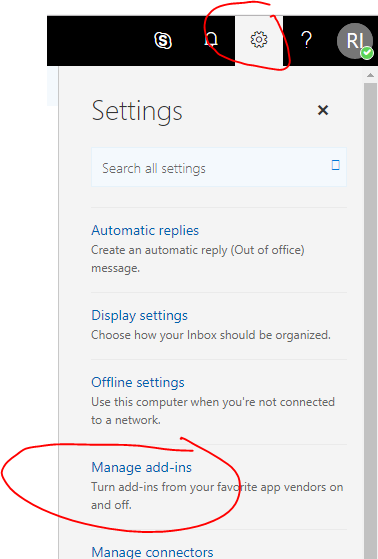Click the Search all settings field
Image resolution: width=378 pixels, height=559 pixels.
click(219, 167)
